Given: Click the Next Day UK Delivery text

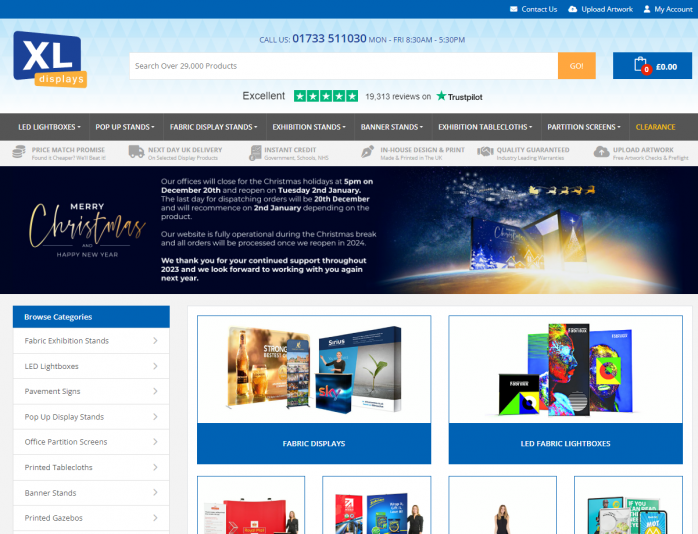Looking at the screenshot, I should (x=185, y=150).
